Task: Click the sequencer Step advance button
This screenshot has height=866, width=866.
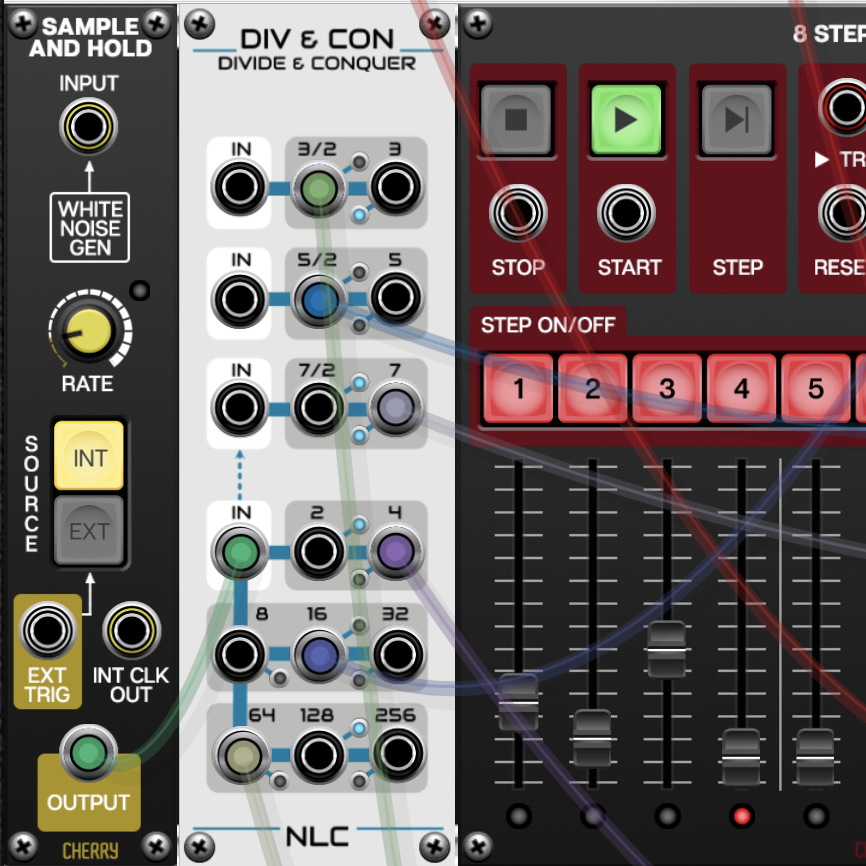Action: [736, 119]
